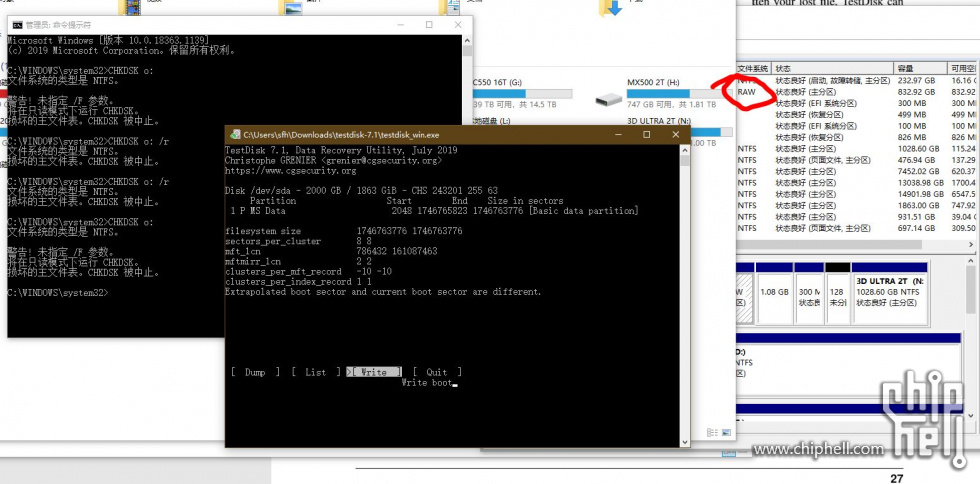Select the 128 unallocated partition block
Screen dimensions: 980x484
pos(838,293)
